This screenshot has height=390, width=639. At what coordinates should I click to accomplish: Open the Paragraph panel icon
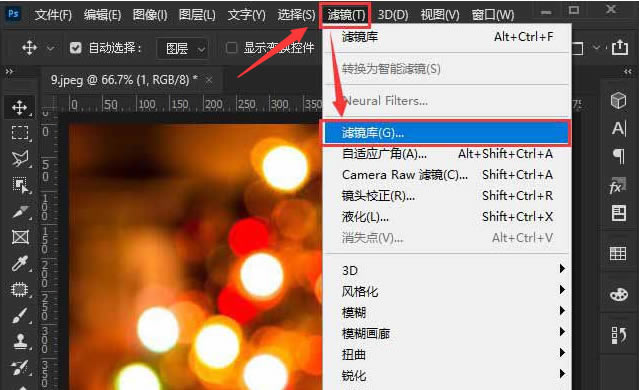(x=619, y=156)
